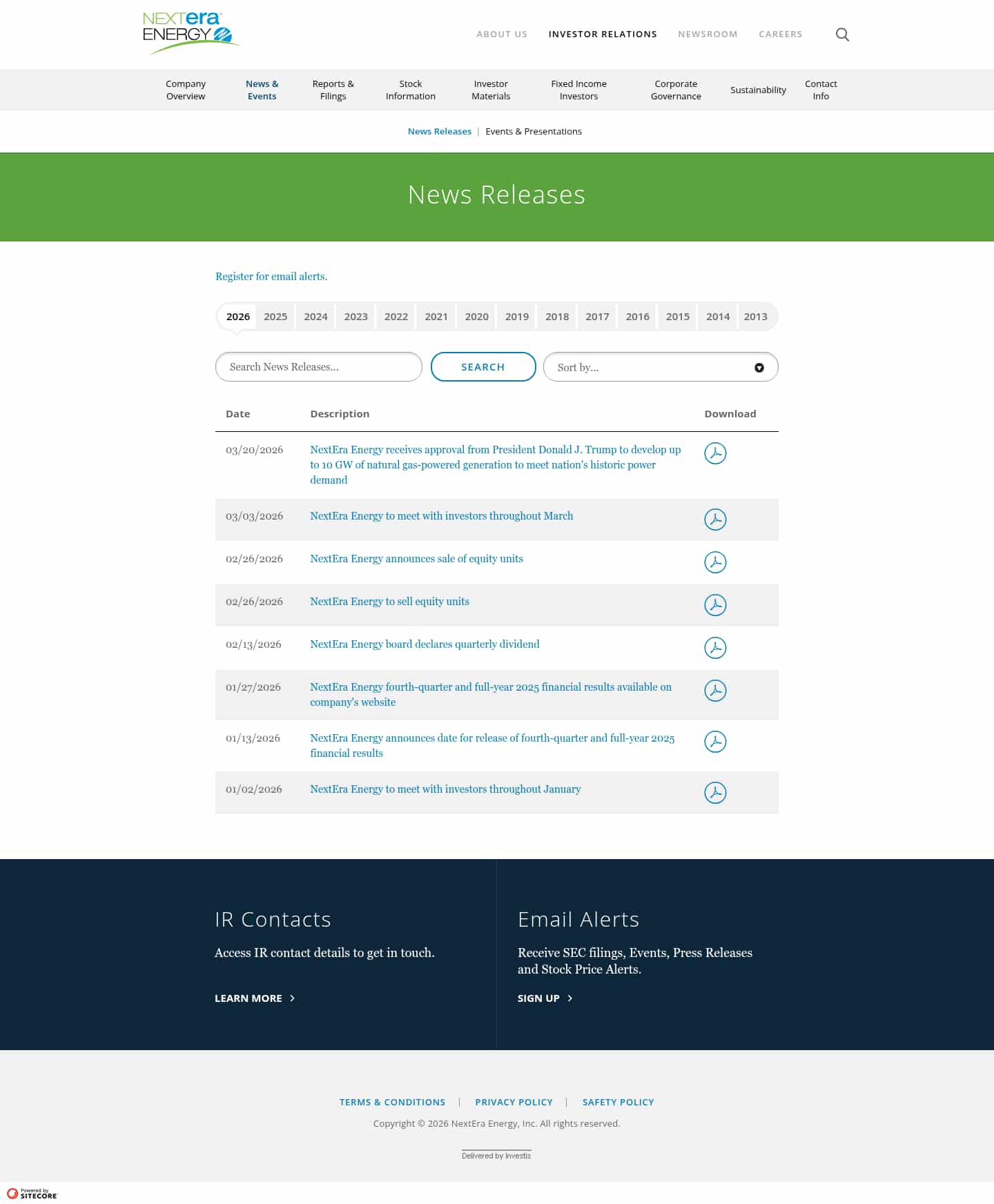The image size is (994, 1204).
Task: Select the 2013 year tab
Action: tap(756, 317)
